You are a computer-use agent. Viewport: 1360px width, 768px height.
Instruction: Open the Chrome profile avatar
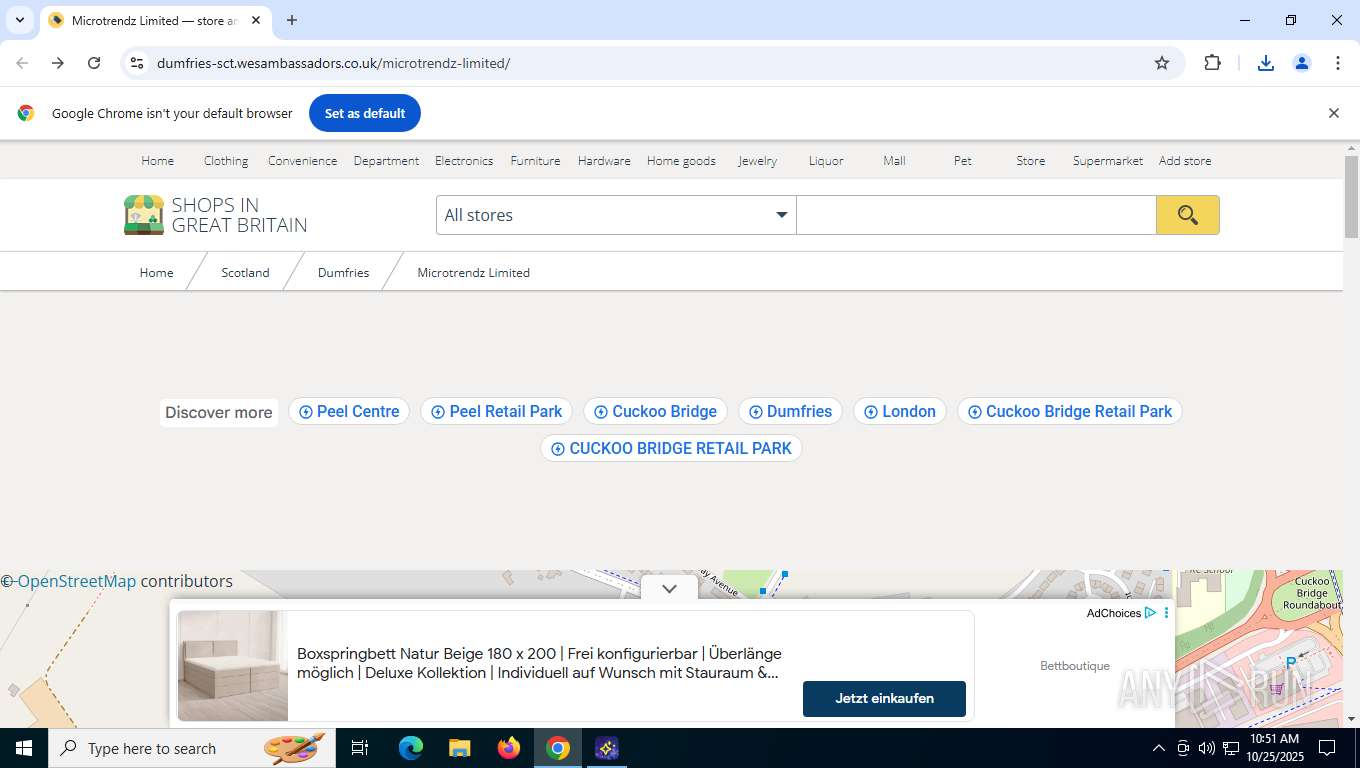click(x=1302, y=63)
